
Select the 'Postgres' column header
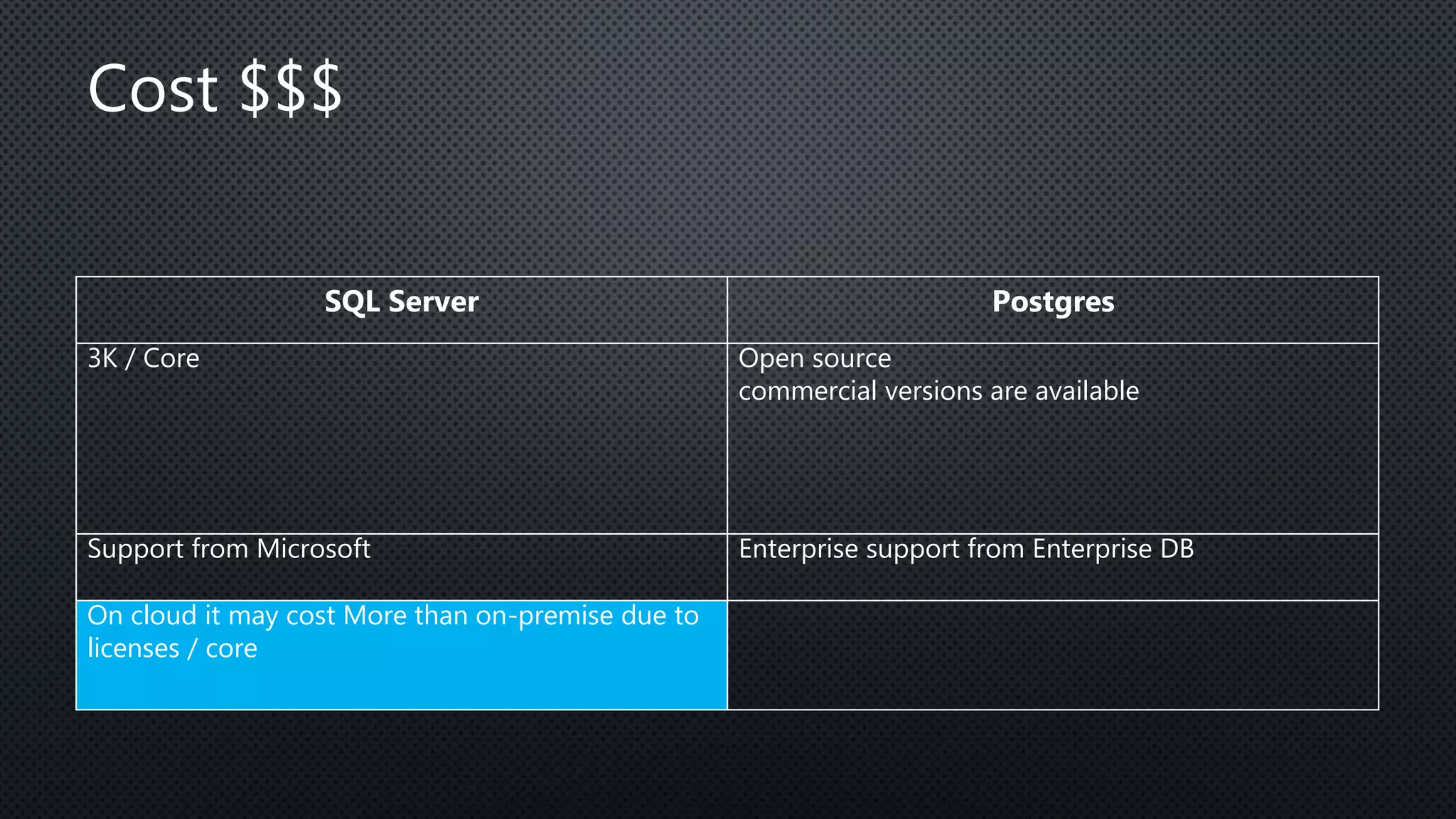coord(1053,310)
